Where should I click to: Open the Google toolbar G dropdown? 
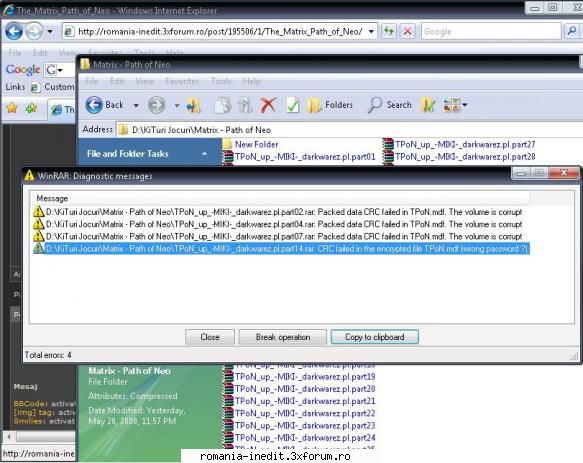coord(55,70)
